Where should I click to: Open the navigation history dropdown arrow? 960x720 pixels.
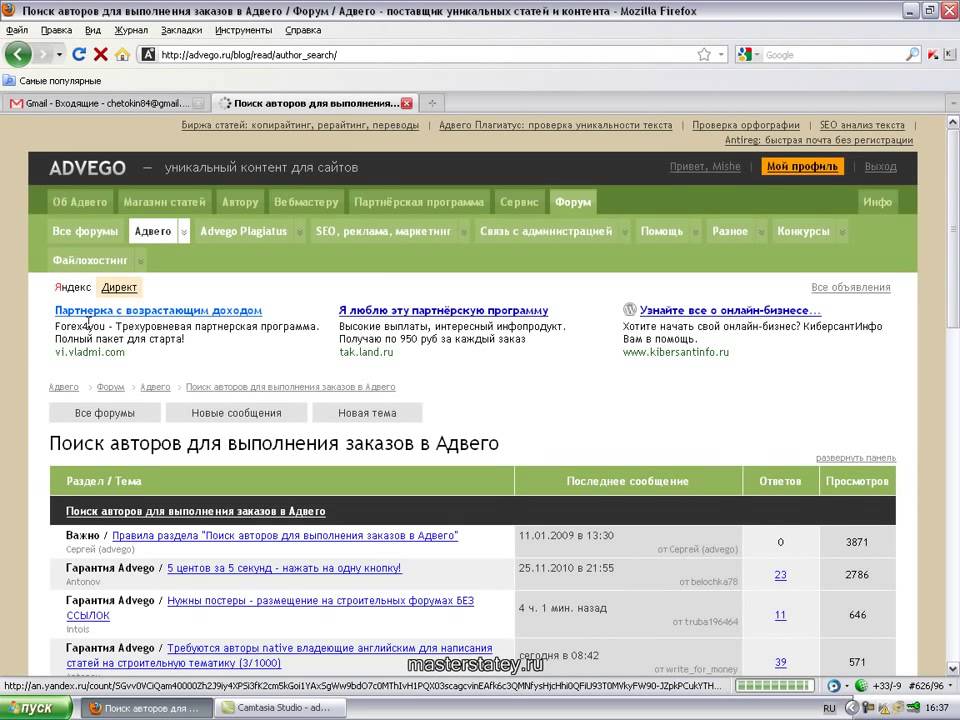[59, 54]
